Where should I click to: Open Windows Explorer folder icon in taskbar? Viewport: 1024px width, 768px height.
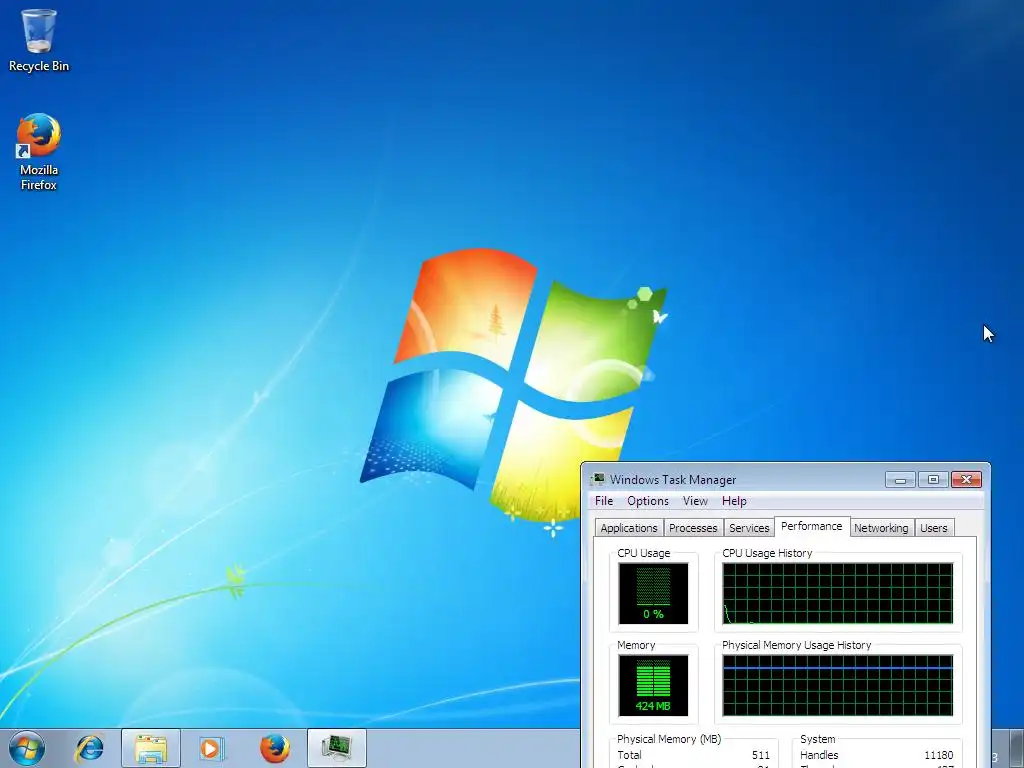[x=151, y=748]
